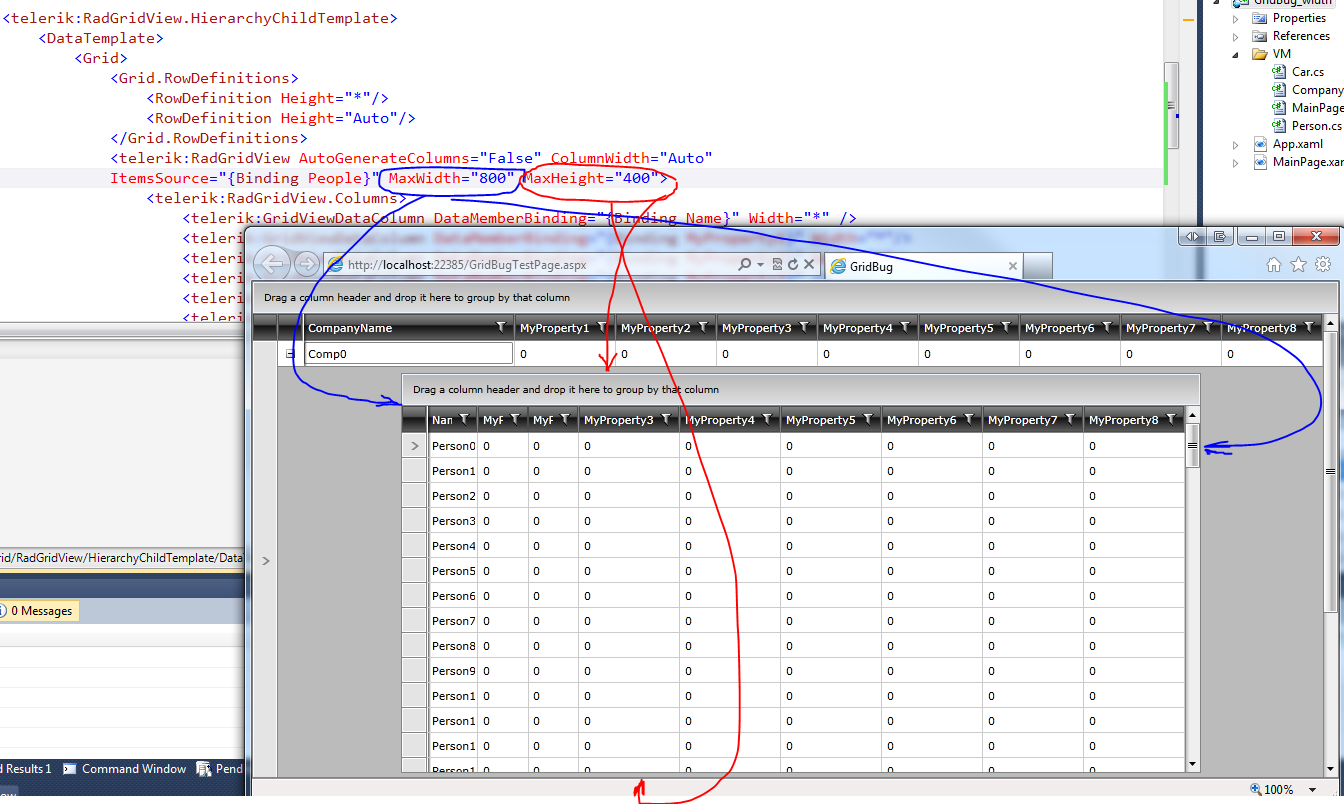The width and height of the screenshot is (1344, 804).
Task: Edit the Comp0 company name cell
Action: [409, 353]
